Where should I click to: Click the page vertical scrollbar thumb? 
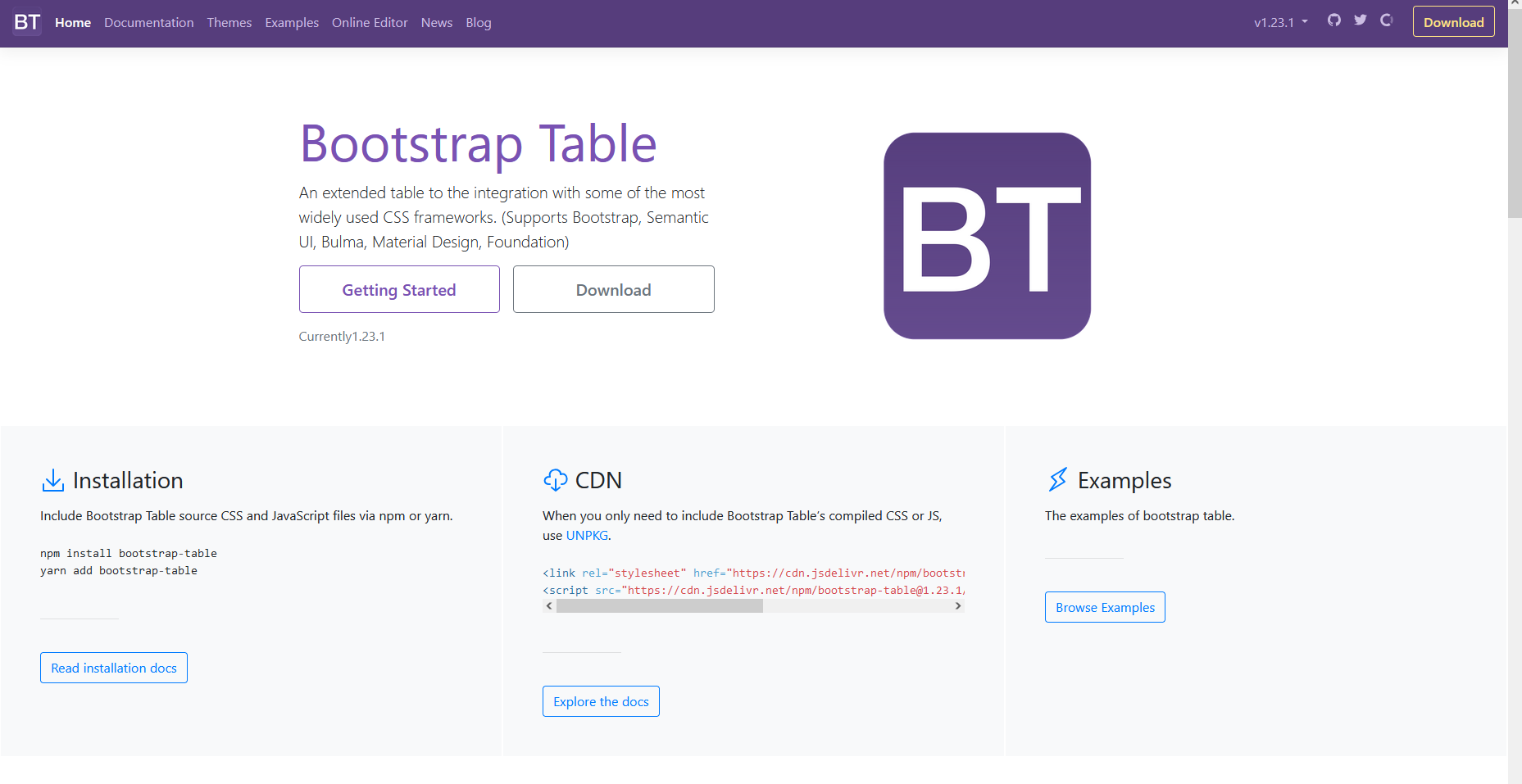(x=1515, y=115)
